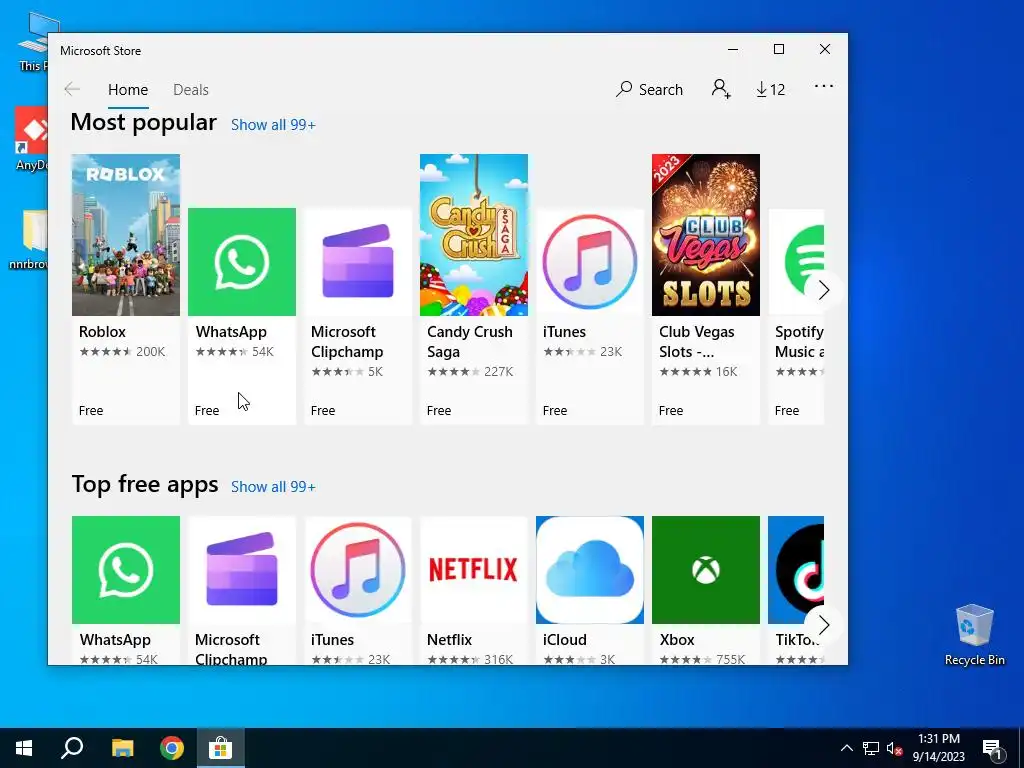Open Downloads and updates showing 12

[771, 89]
